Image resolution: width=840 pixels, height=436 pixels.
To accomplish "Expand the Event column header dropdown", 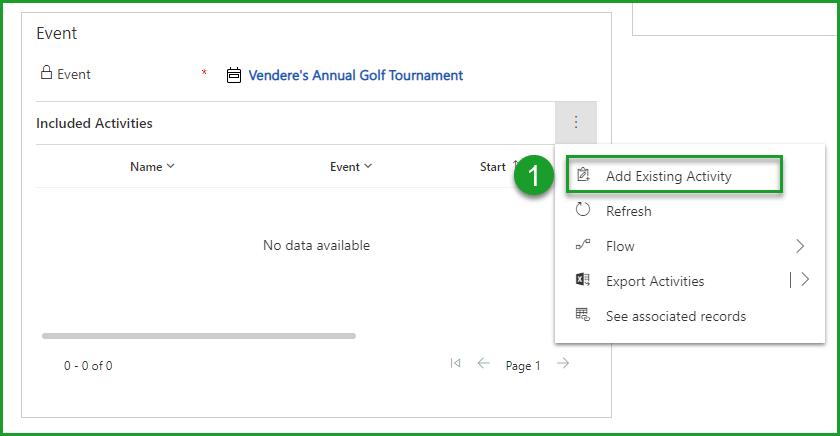I will tap(351, 167).
